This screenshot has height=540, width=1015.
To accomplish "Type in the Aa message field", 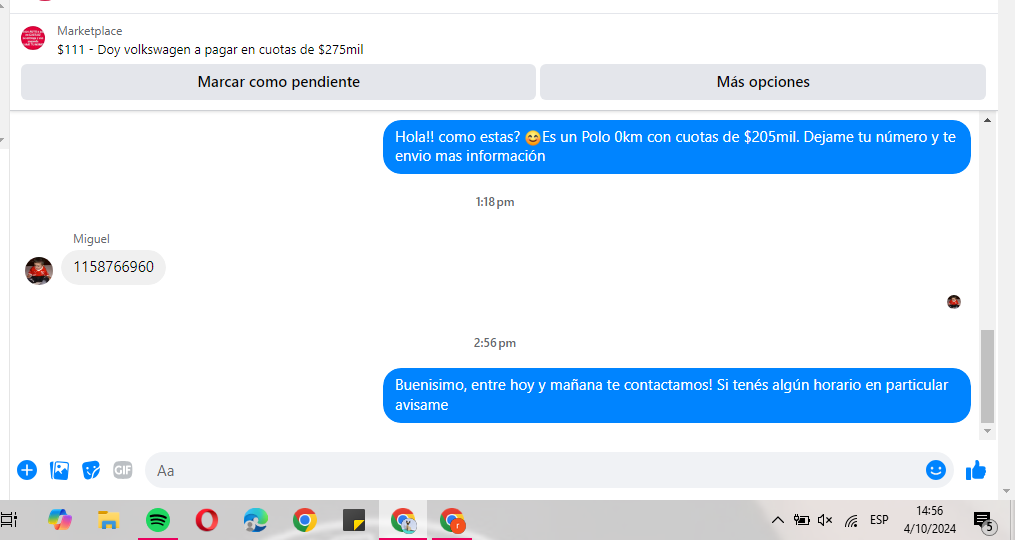I will coord(535,470).
